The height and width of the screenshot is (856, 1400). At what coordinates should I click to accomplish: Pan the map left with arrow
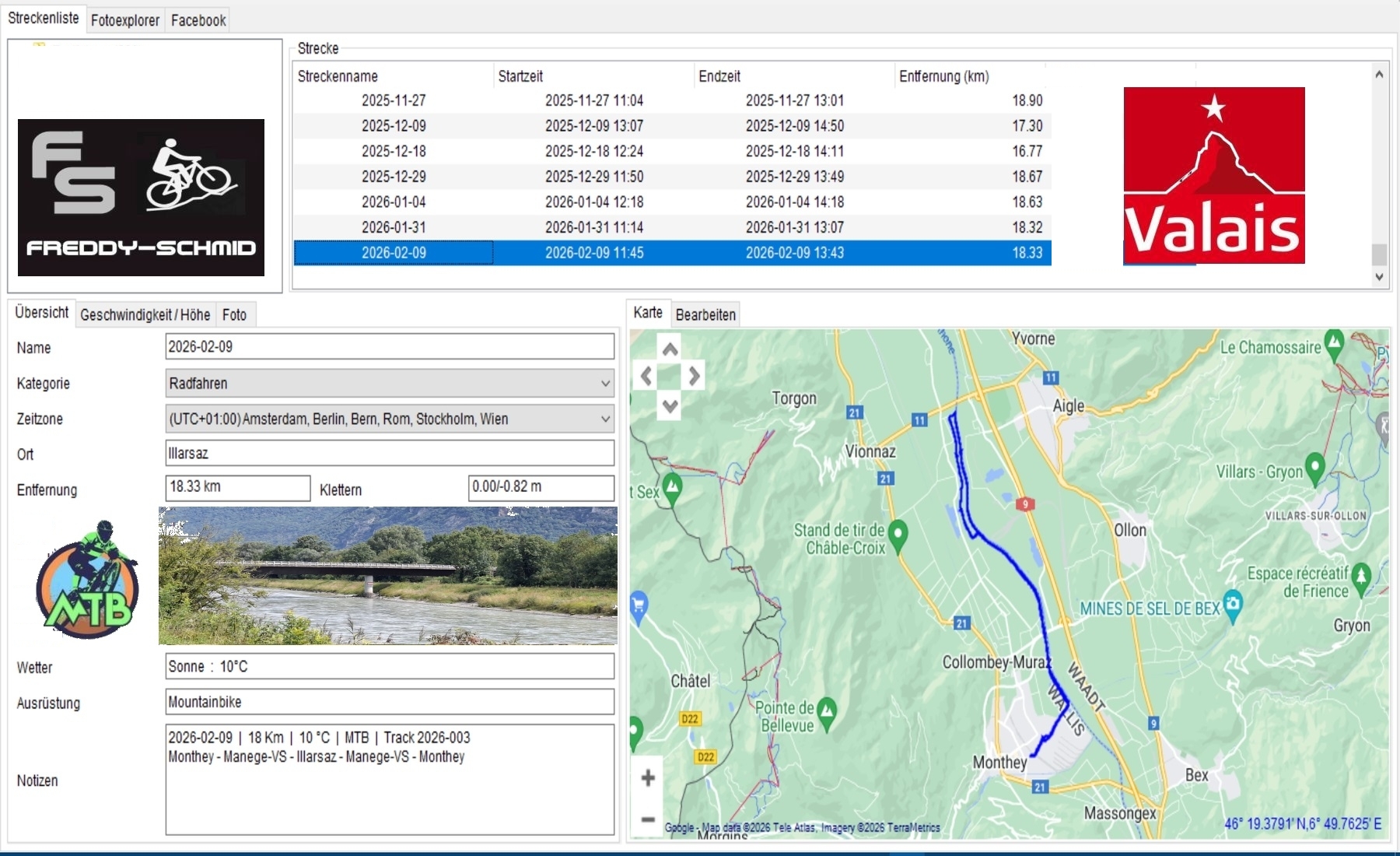coord(646,377)
